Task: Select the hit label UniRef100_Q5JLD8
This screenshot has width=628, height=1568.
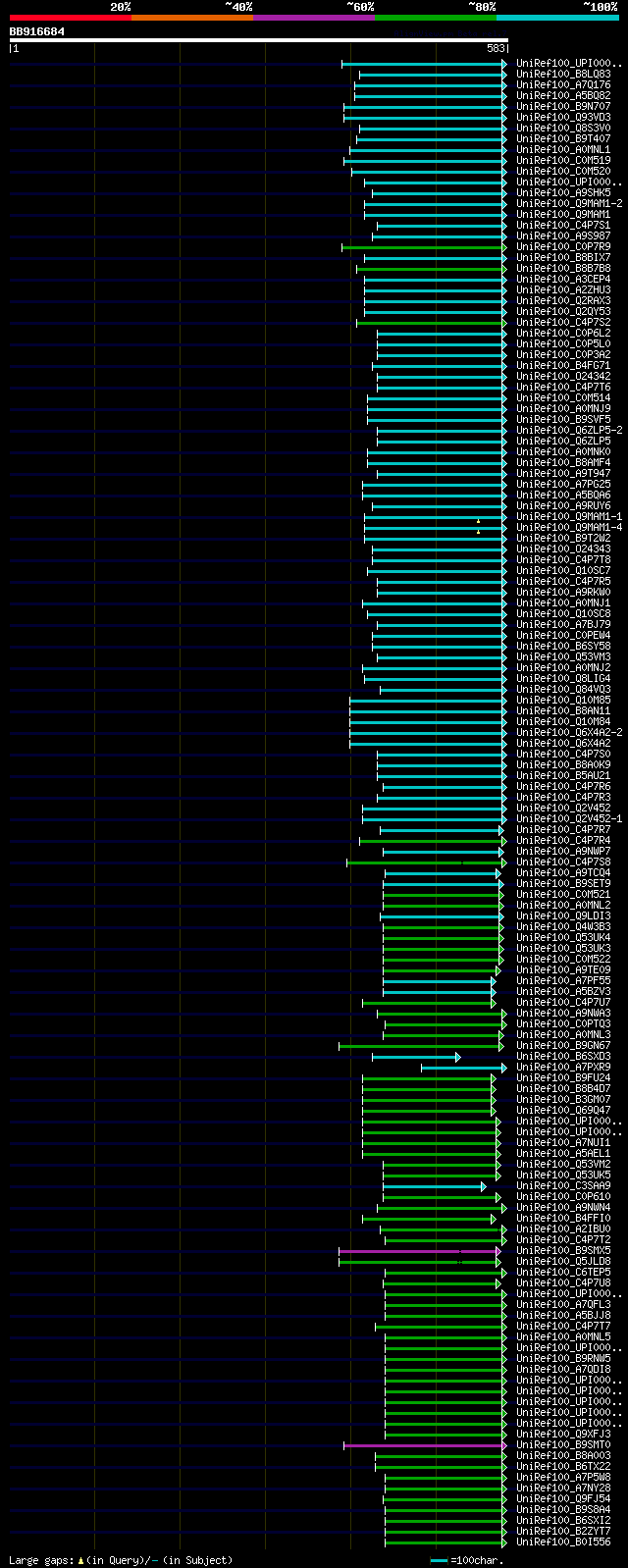Action: coord(563,1261)
